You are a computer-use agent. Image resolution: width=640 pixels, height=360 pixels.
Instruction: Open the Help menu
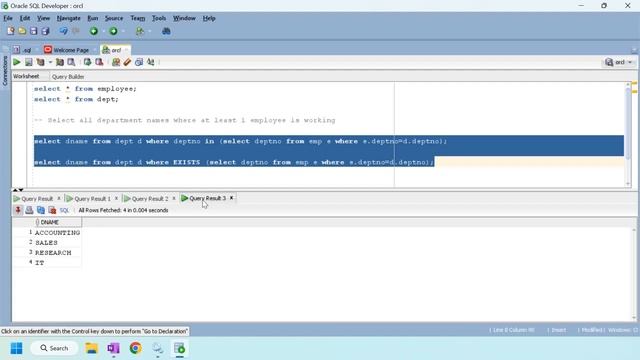tap(209, 18)
